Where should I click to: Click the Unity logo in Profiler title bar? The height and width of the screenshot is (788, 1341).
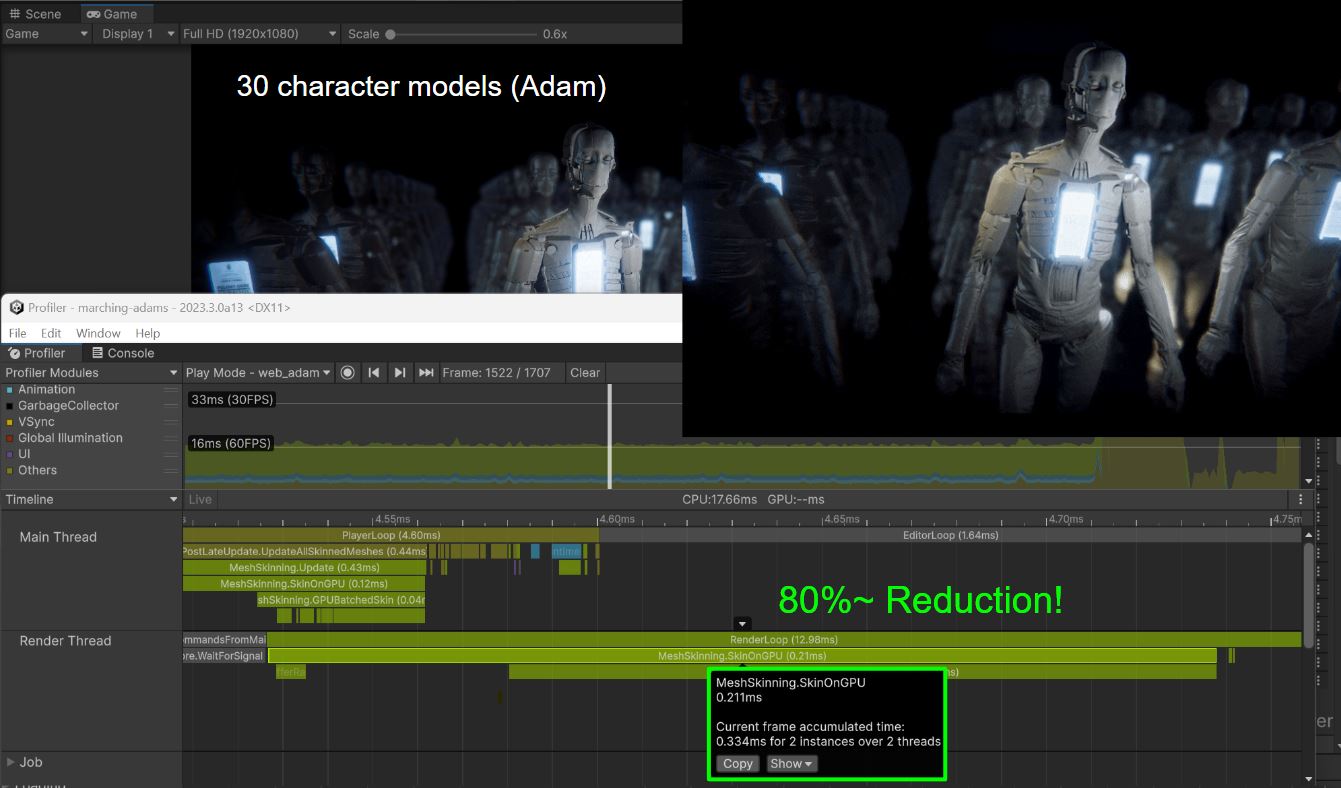(16, 308)
